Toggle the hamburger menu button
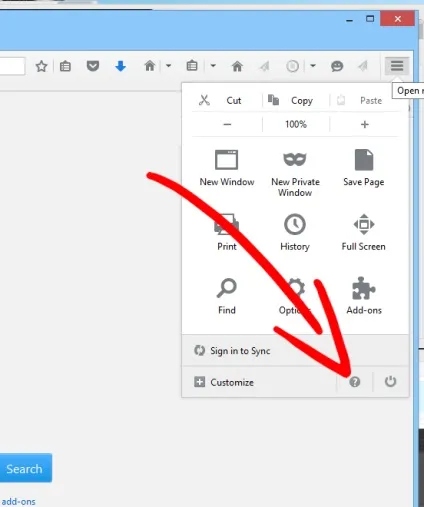The width and height of the screenshot is (424, 507). pos(397,66)
